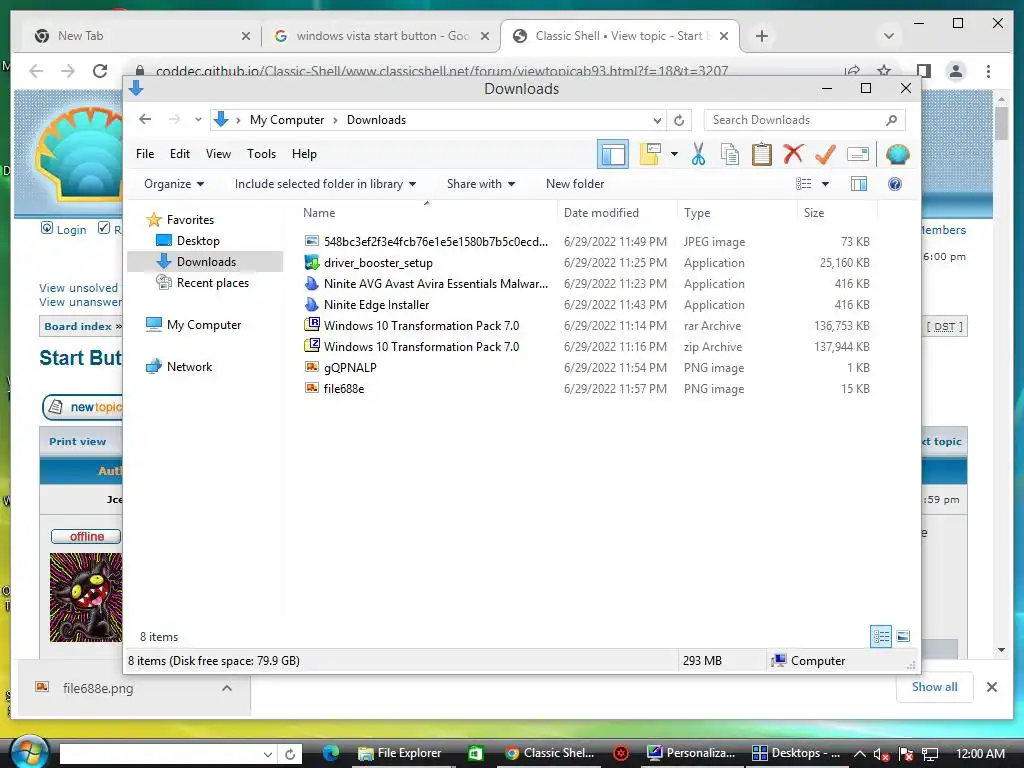Copy selection with the two-pages icon
The image size is (1024, 768).
tap(729, 155)
